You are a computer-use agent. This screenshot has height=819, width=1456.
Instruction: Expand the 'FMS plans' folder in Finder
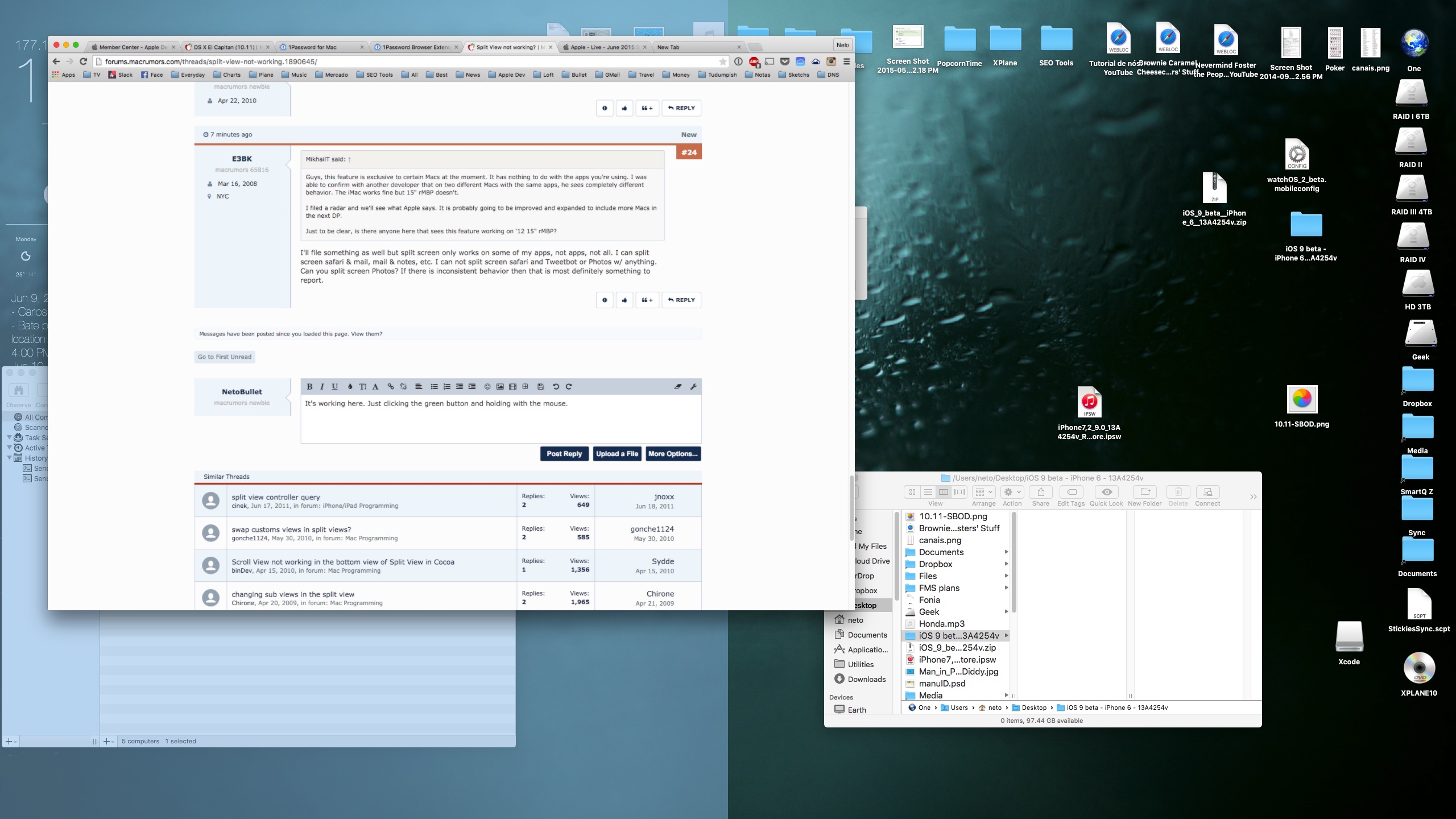1006,588
